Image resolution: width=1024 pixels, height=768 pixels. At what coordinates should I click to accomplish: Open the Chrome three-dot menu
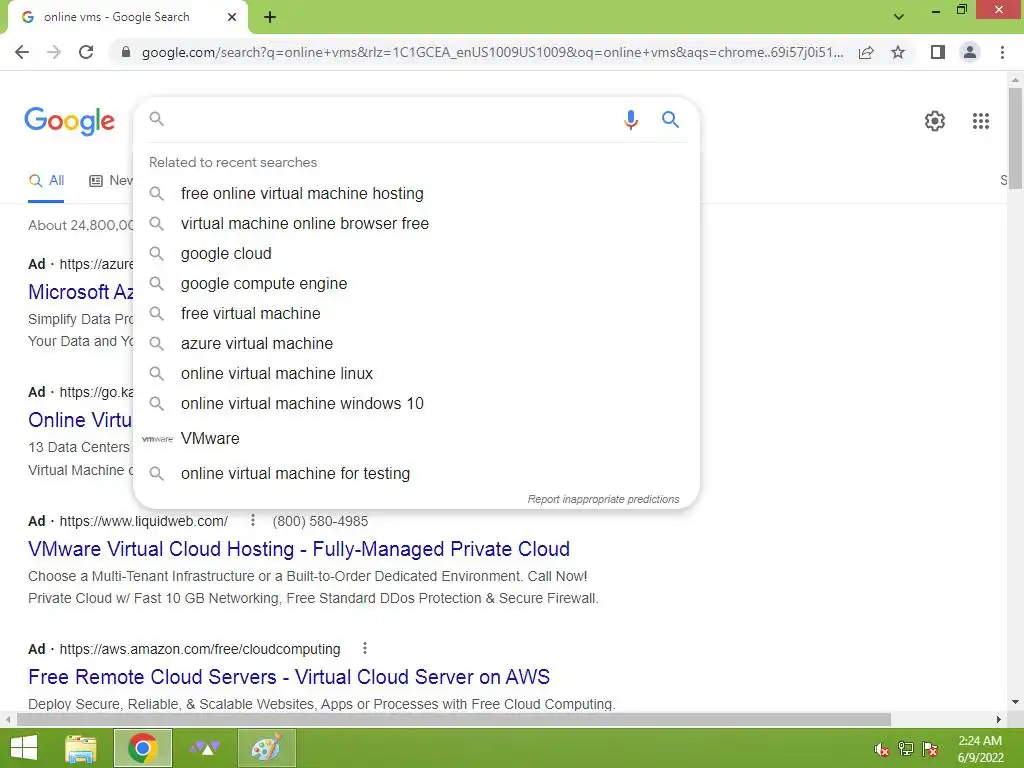(x=1002, y=52)
